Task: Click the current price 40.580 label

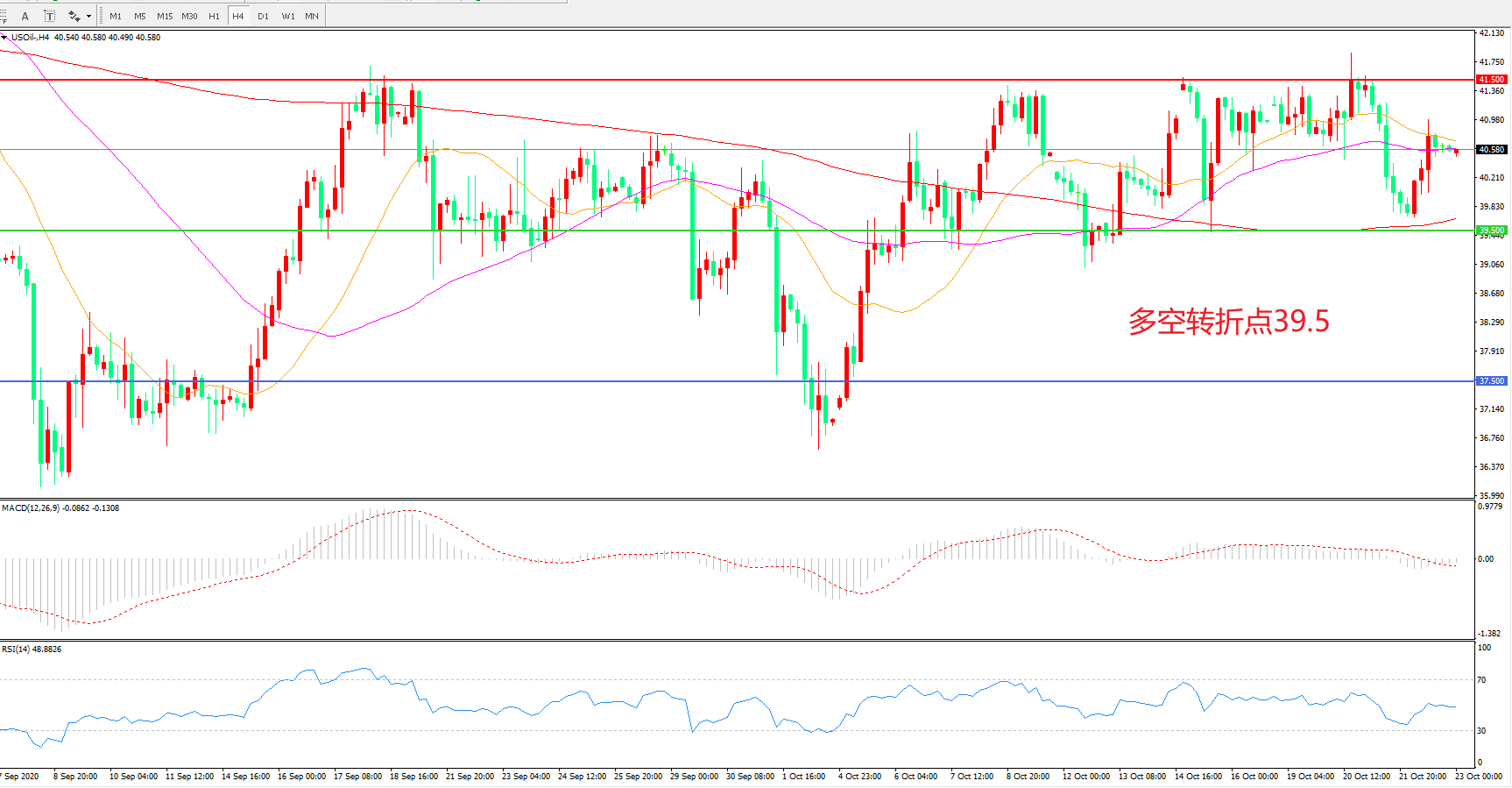Action: point(1491,150)
